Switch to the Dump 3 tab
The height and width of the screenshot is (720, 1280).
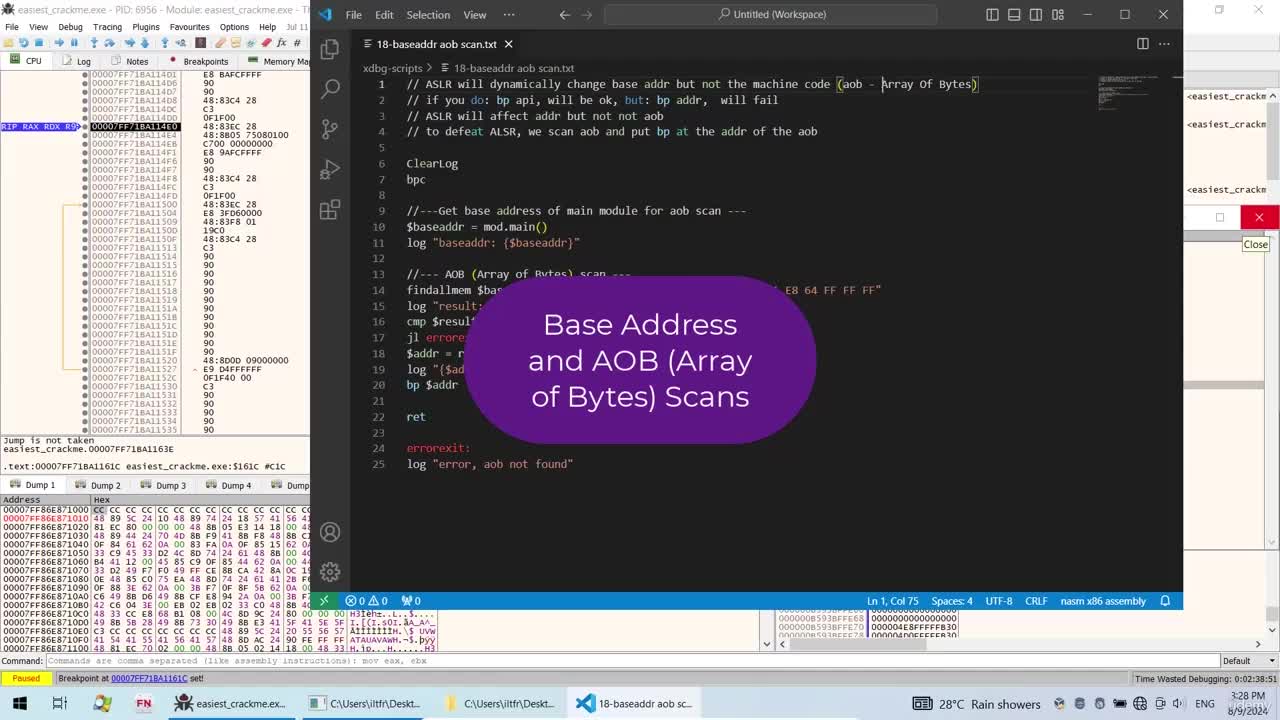164,485
